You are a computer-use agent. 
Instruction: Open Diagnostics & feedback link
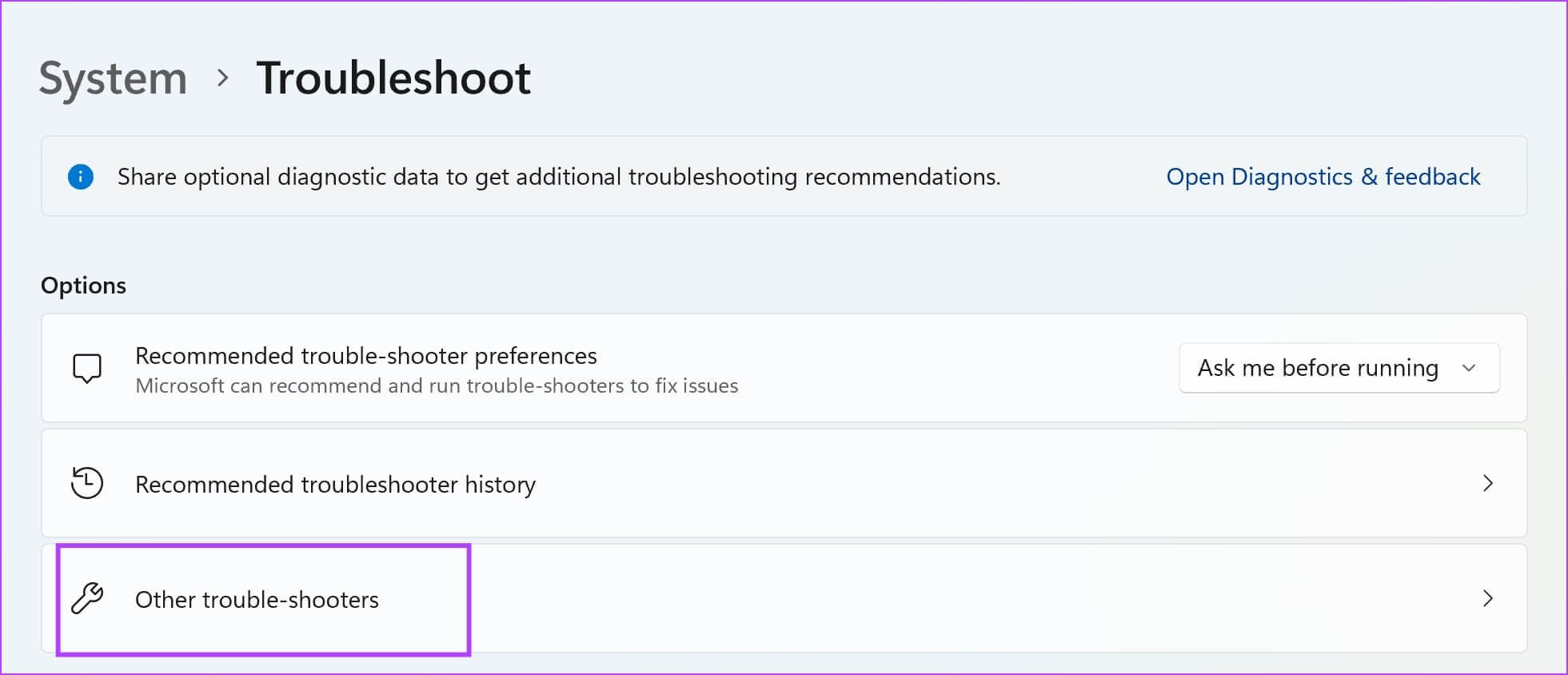[1323, 177]
